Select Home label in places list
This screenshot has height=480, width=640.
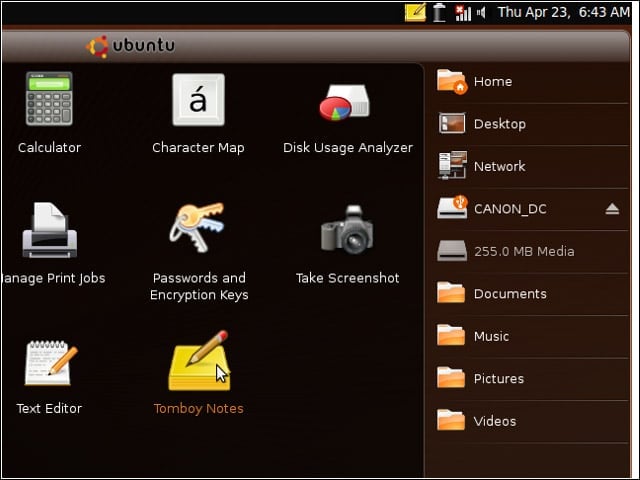pos(493,82)
